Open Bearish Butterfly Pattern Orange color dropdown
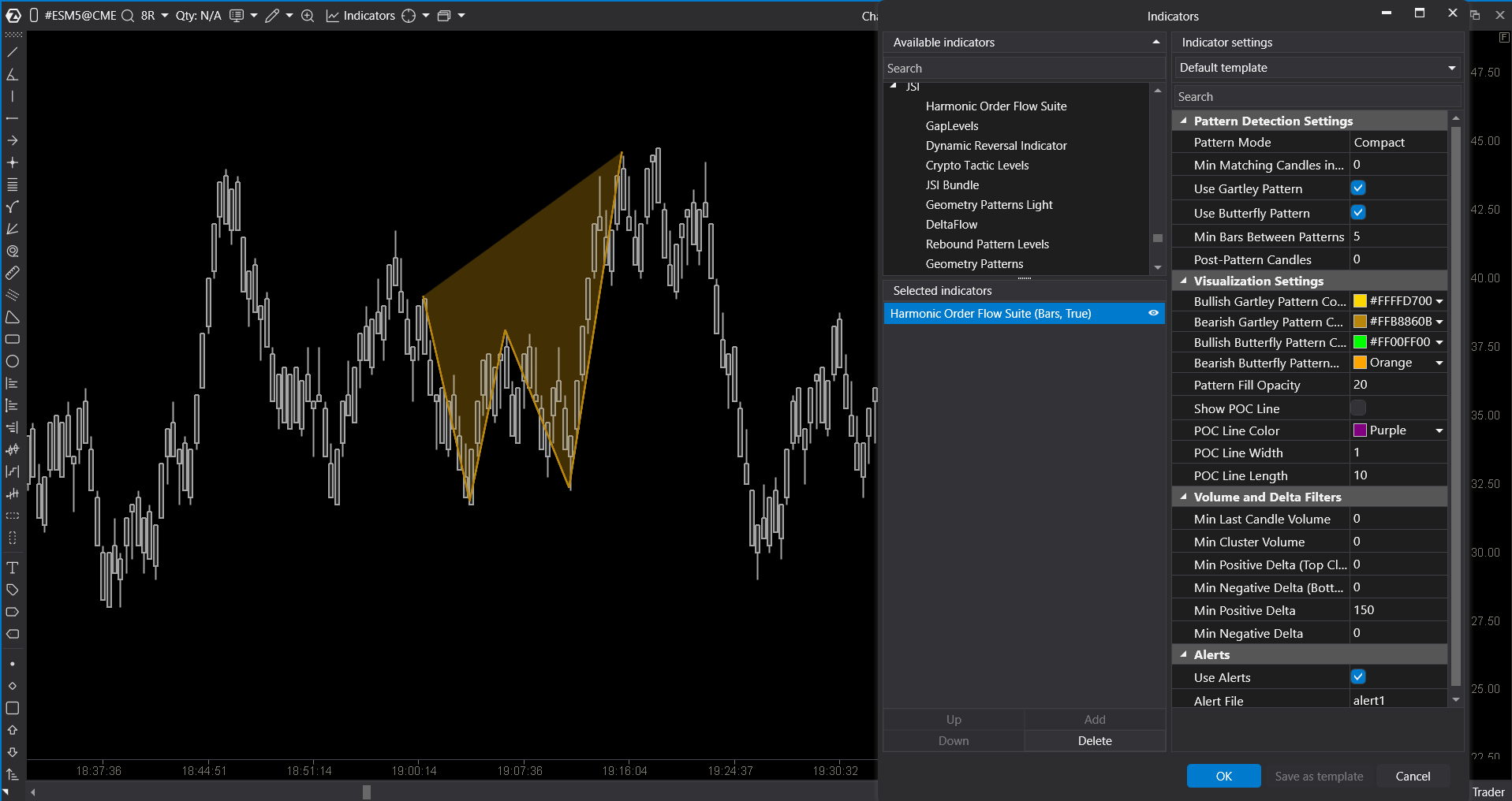Viewport: 1512px width, 801px height. [1439, 363]
